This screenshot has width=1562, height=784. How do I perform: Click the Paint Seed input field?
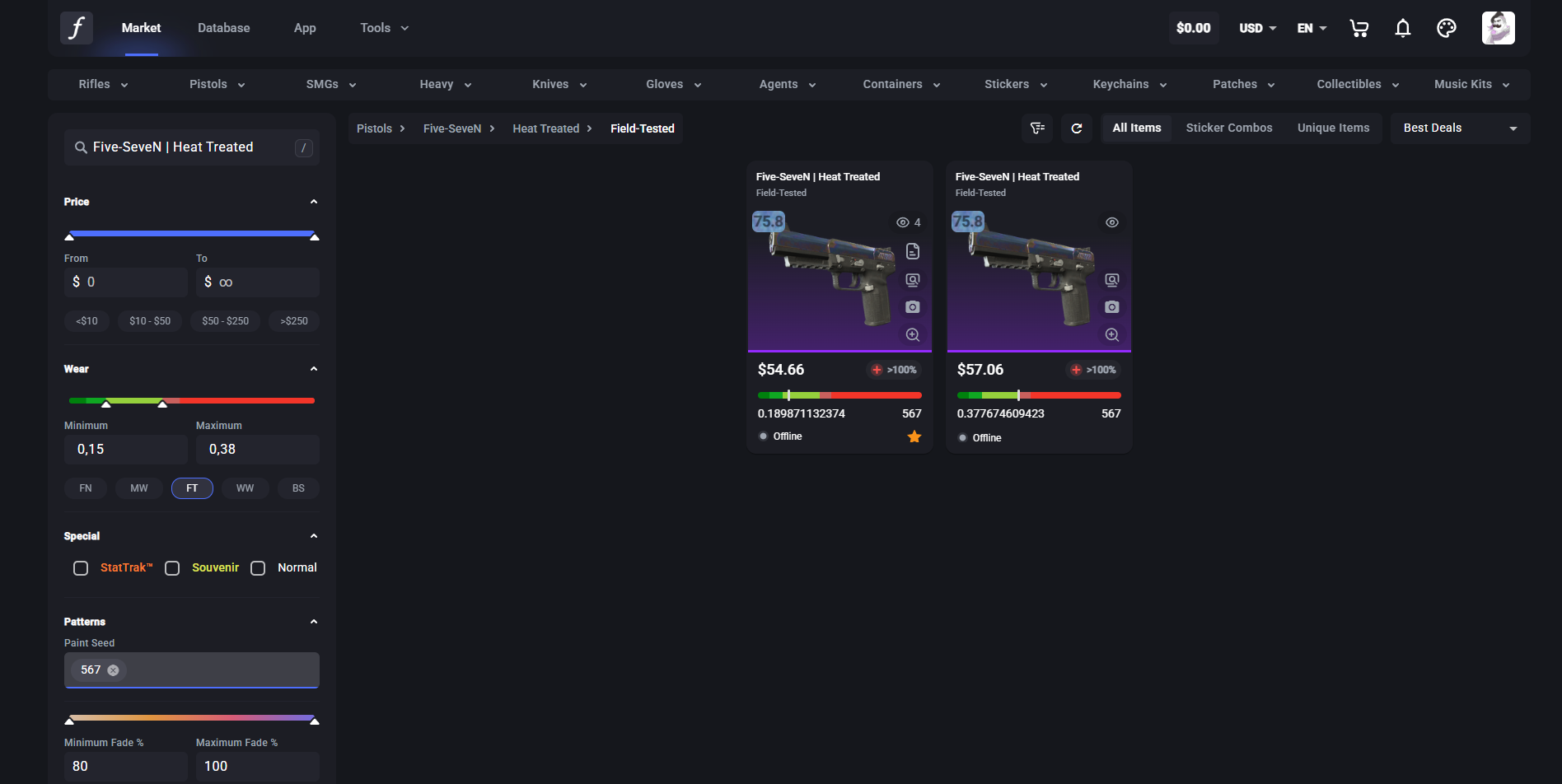click(192, 670)
